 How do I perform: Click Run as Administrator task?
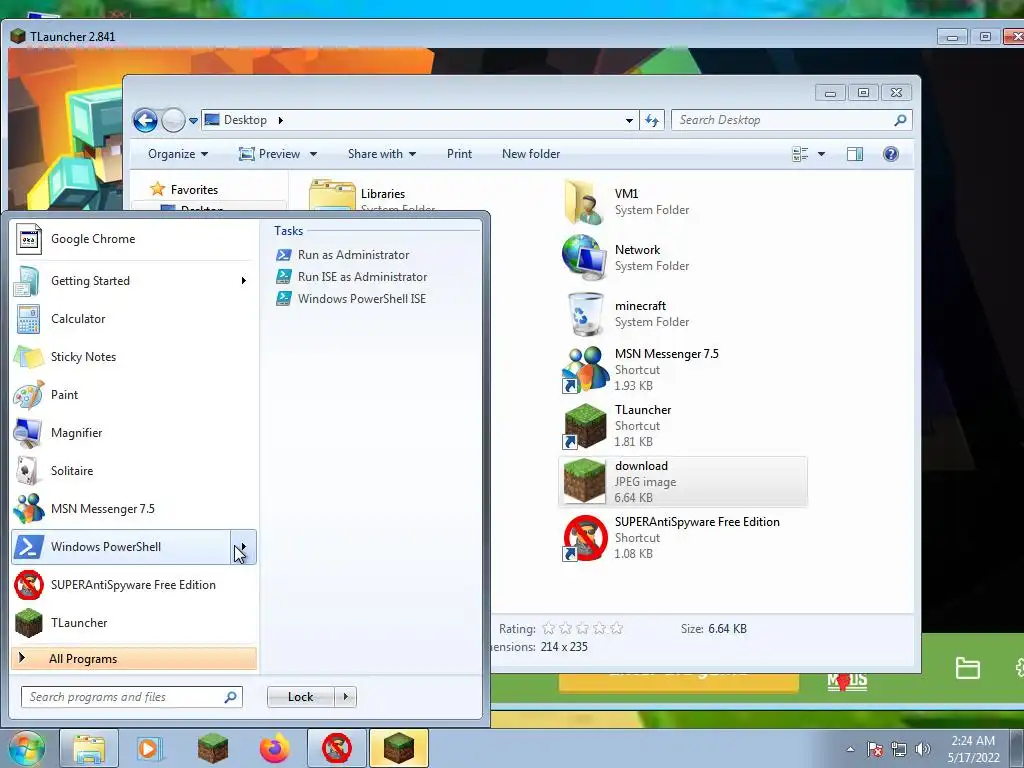tap(344, 255)
